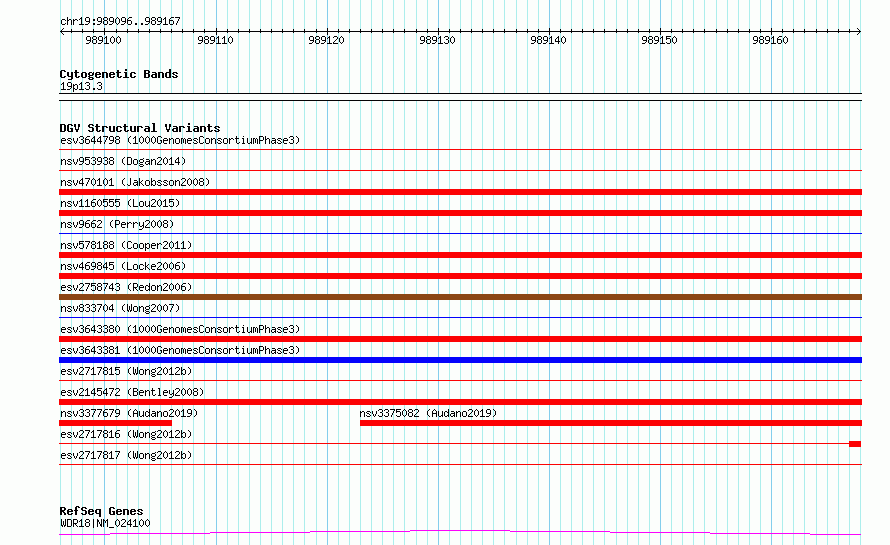Screen dimensions: 890x545
Task: Click the right arrow of the ruler
Action: 859,32
